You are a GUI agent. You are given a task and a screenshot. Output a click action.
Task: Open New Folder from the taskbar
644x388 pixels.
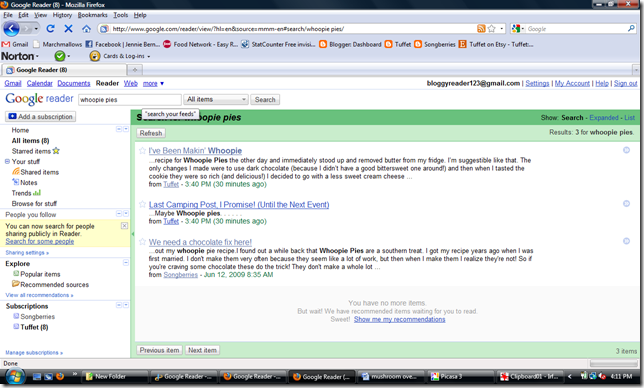click(116, 376)
